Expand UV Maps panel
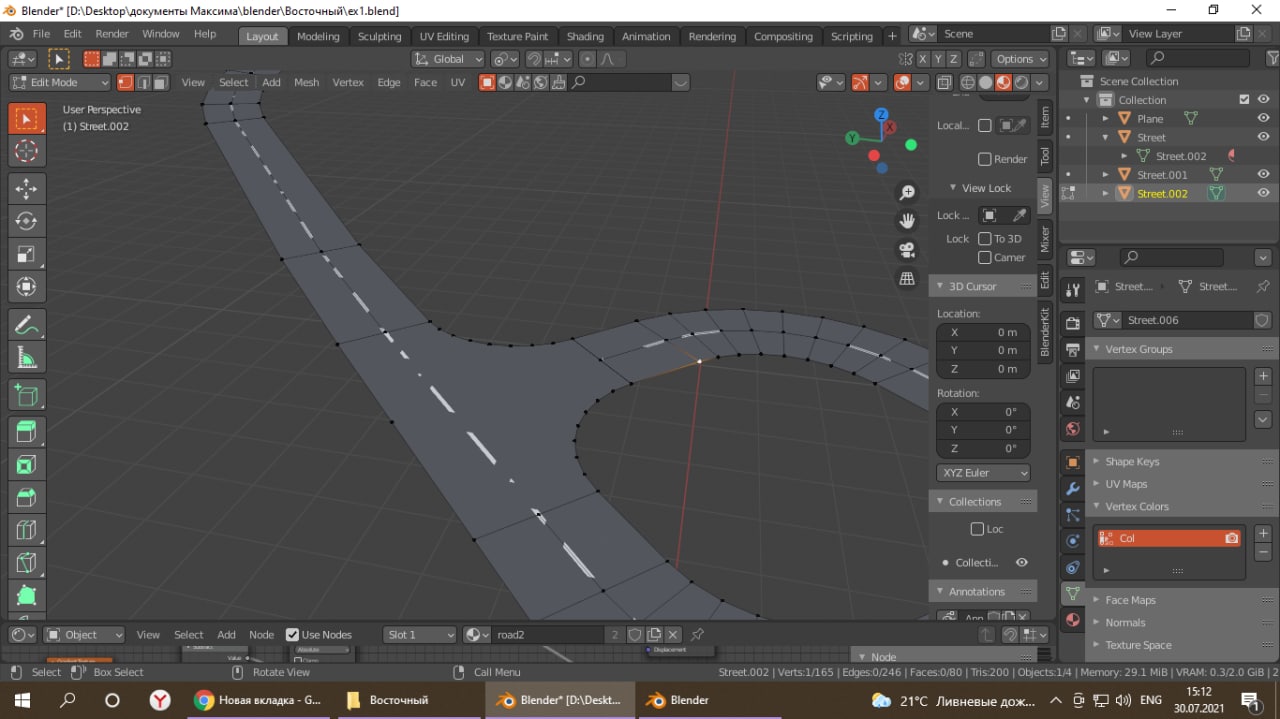Viewport: 1280px width, 719px height. coord(1125,484)
